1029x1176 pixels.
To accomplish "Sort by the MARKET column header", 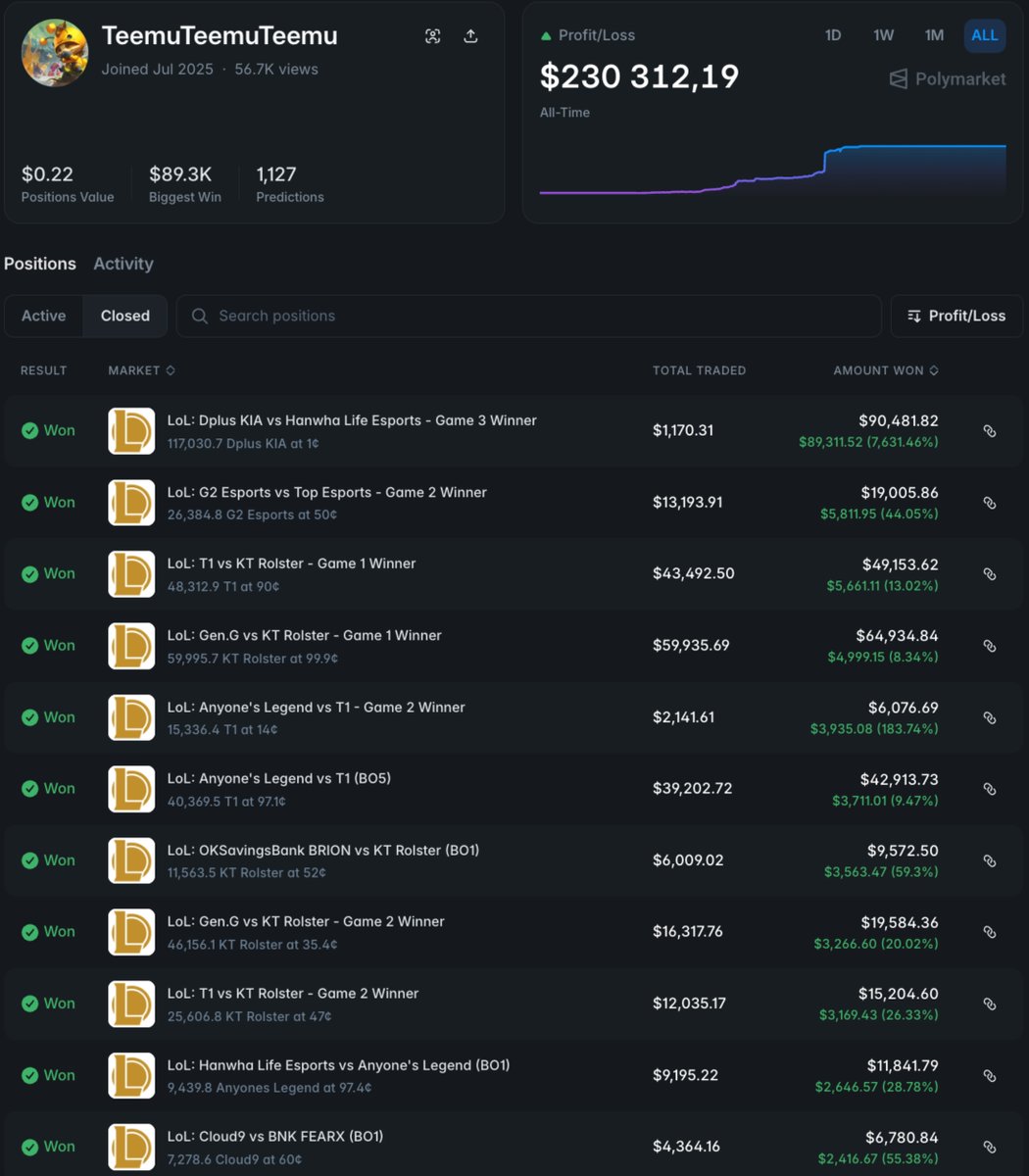I will pos(142,370).
